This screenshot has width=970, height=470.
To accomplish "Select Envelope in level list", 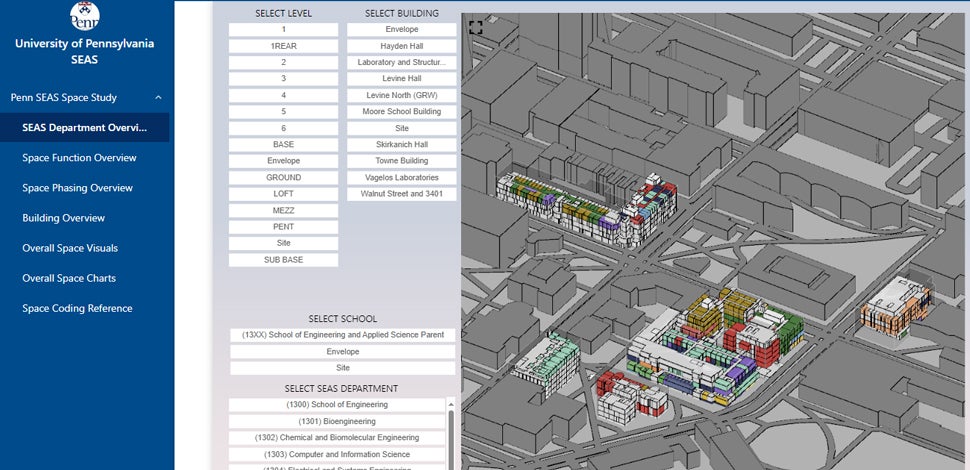I will [x=283, y=161].
